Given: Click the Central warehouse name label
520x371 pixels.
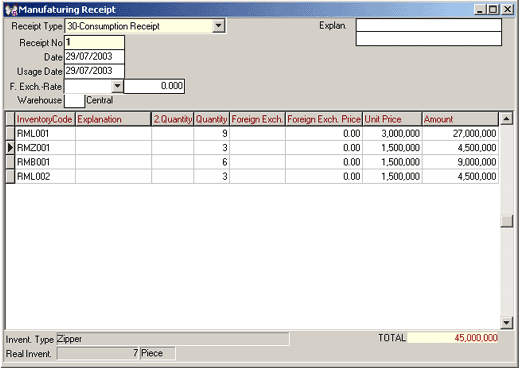Looking at the screenshot, I should [100, 100].
